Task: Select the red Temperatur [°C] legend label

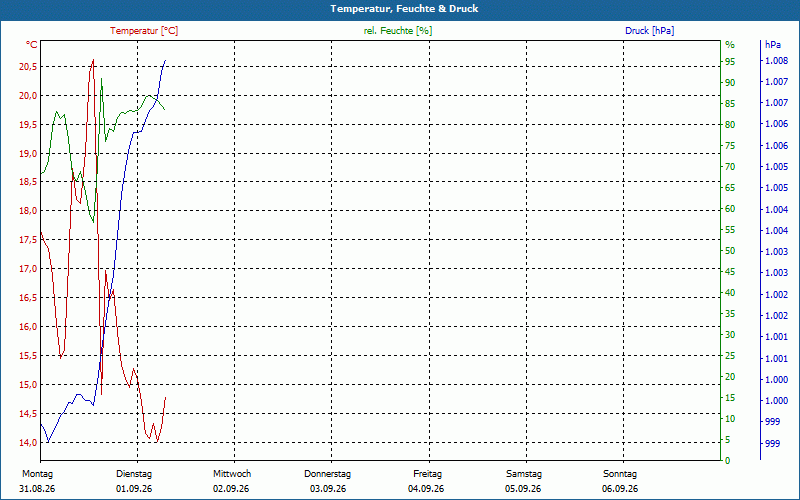Action: pyautogui.click(x=144, y=31)
